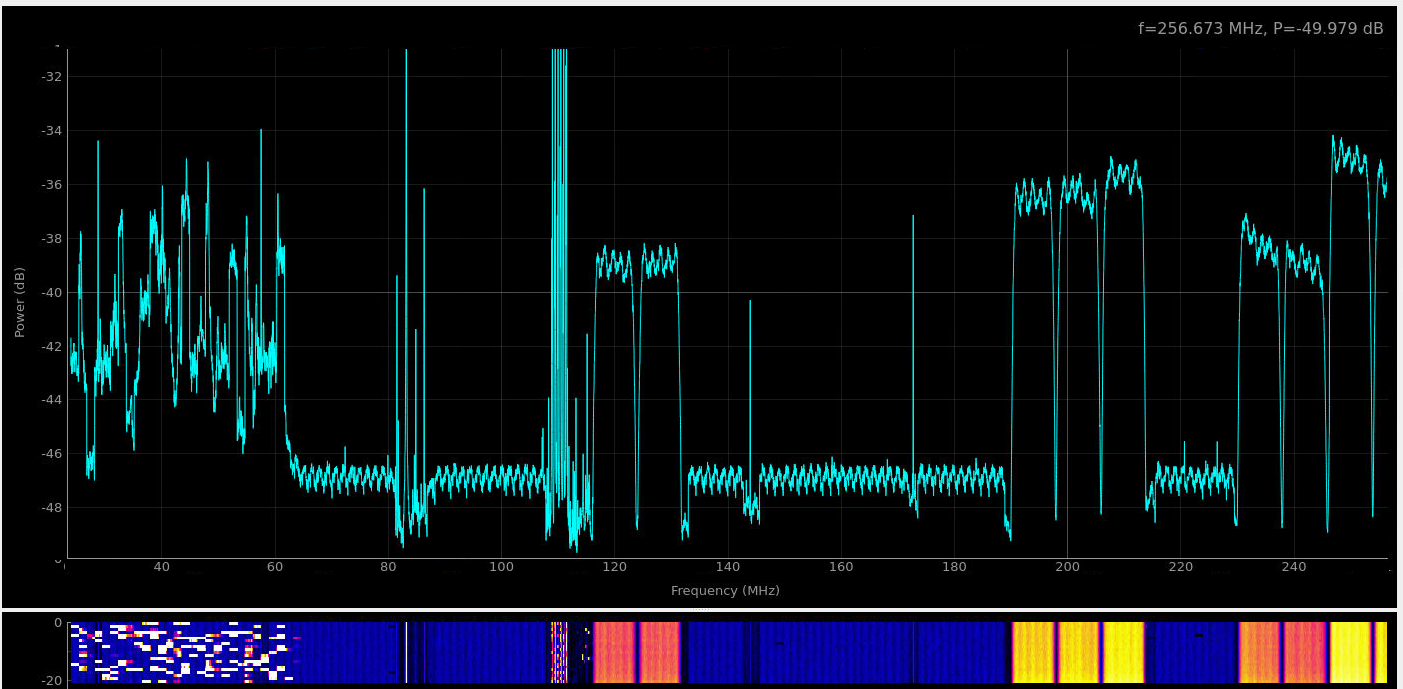Click the orange waterfall band near 120 MHz
Screen dimensions: 1403x689
[x=614, y=652]
